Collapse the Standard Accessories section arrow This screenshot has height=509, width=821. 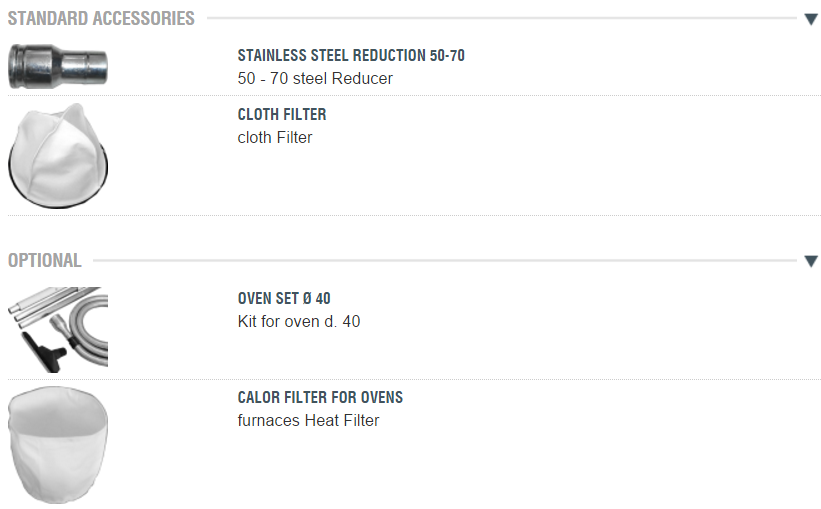(811, 19)
